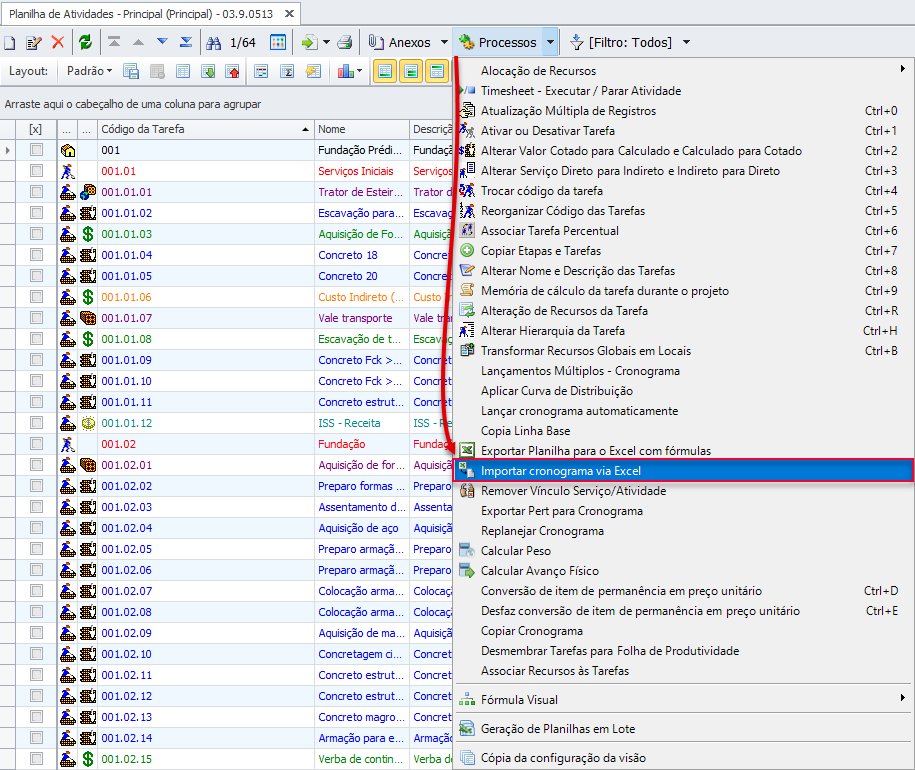Viewport: 915px width, 770px height.
Task: Click the colored grid column selector icon
Action: pos(278,42)
